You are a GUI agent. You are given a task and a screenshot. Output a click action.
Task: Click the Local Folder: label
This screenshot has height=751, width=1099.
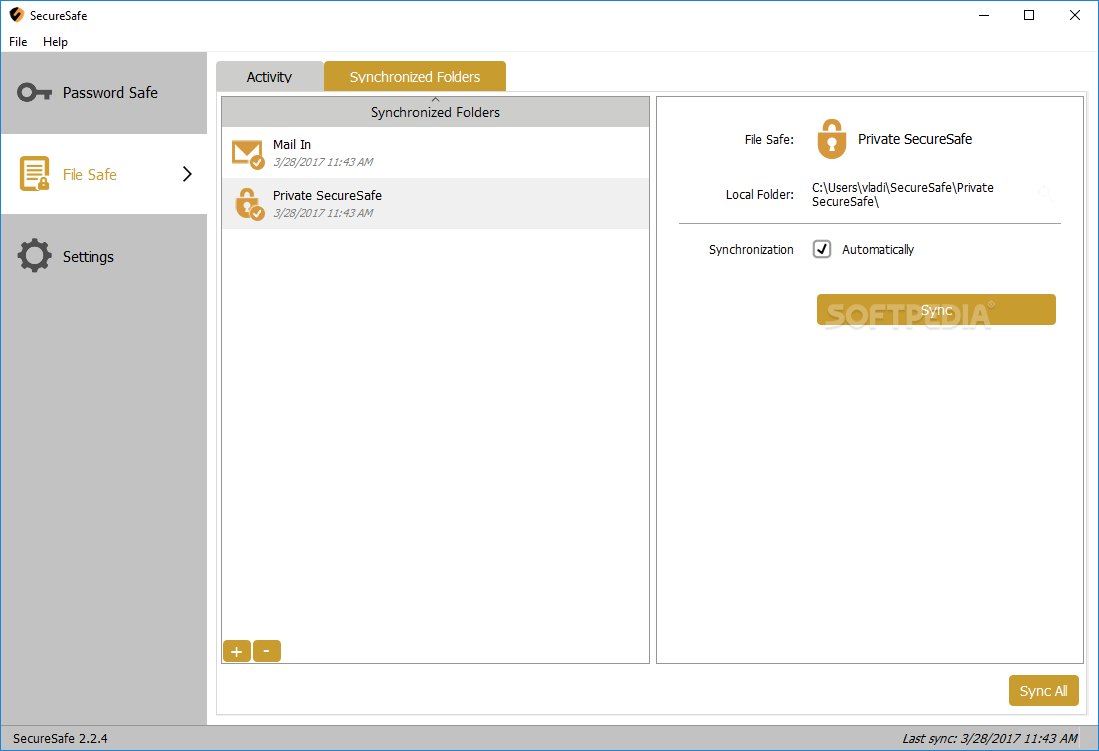click(x=760, y=194)
